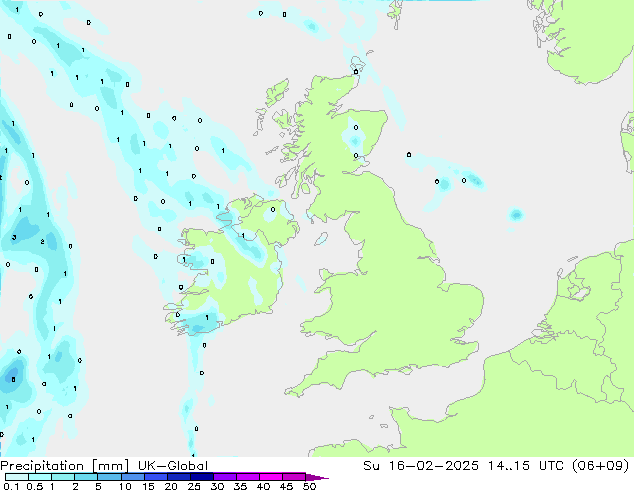This screenshot has height=490, width=634.
Task: Choose the 10–15 mm legend color box
Action: click(x=132, y=477)
